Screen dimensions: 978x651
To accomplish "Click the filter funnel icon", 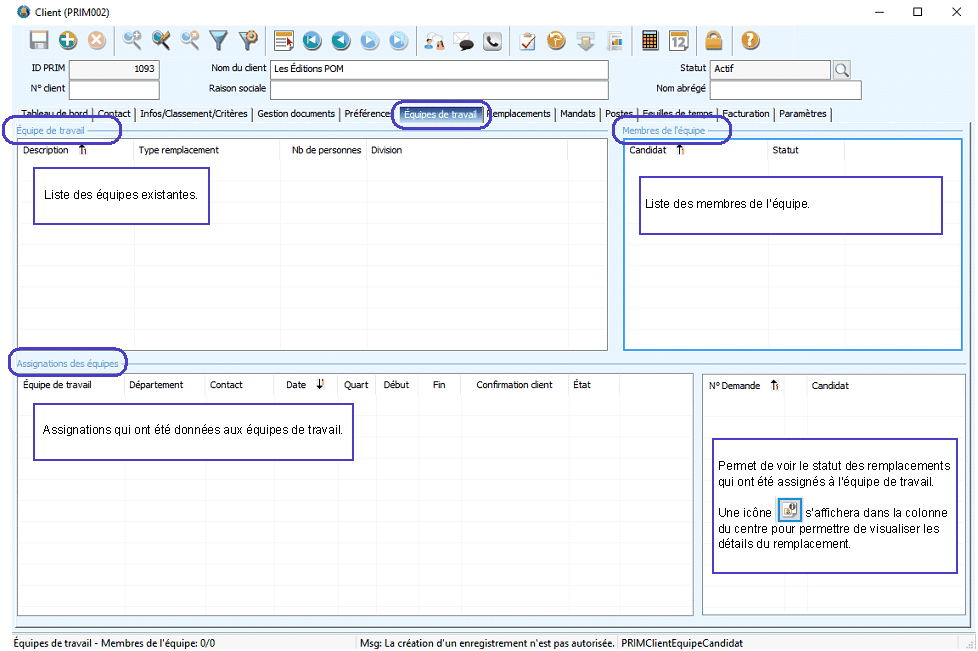I will coord(218,41).
